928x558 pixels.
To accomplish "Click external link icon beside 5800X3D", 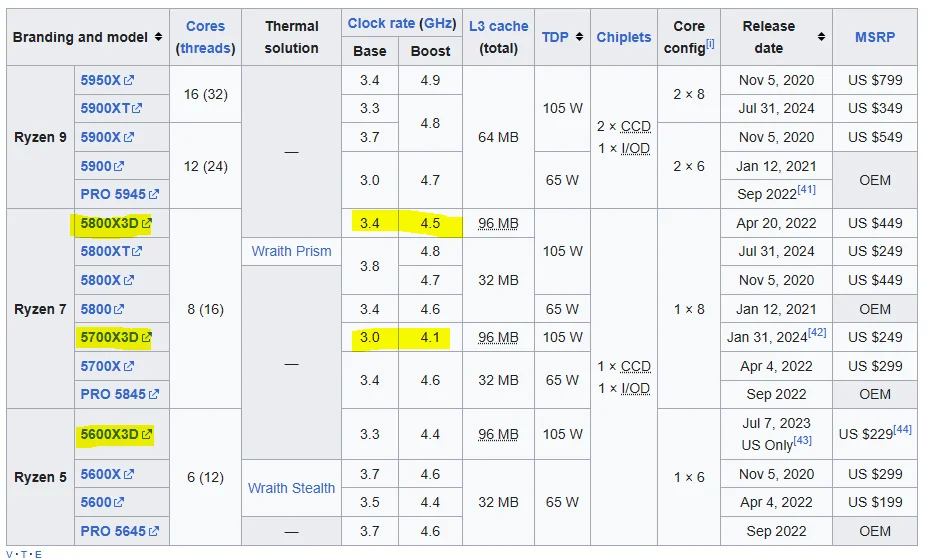I will click(x=146, y=223).
